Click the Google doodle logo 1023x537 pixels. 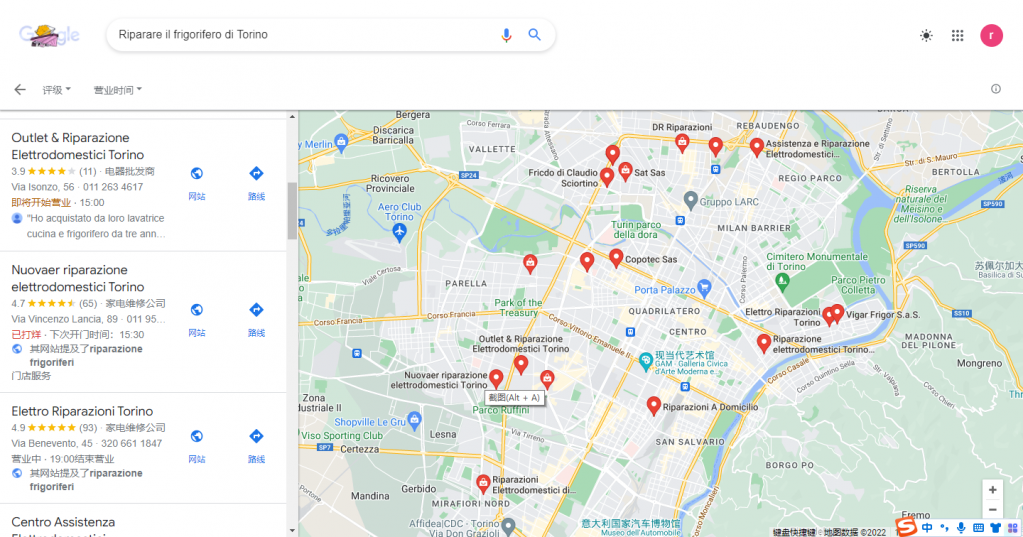coord(50,35)
